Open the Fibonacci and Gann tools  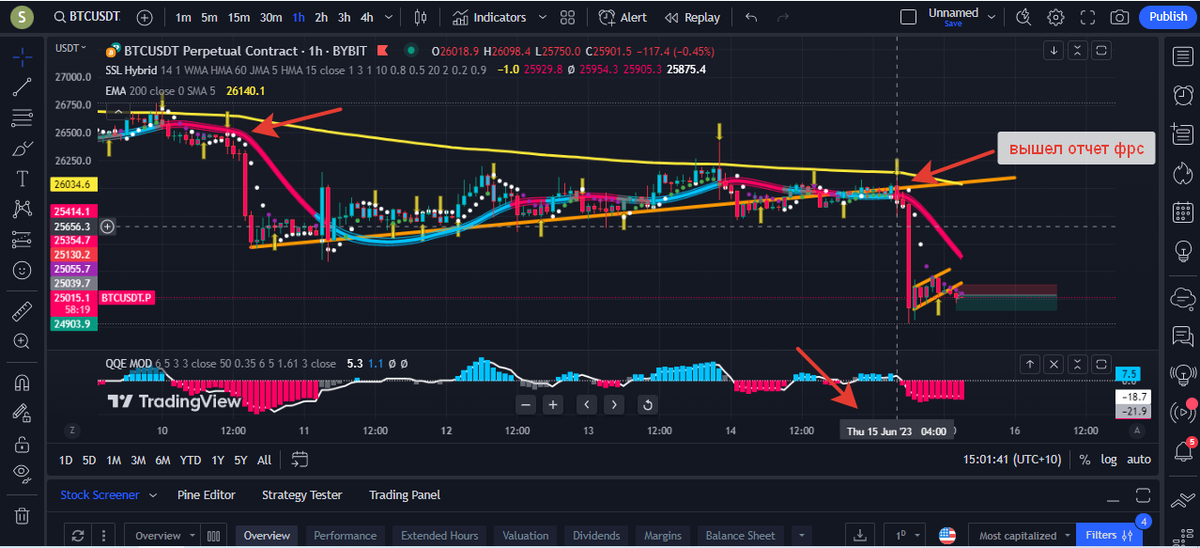(x=22, y=118)
